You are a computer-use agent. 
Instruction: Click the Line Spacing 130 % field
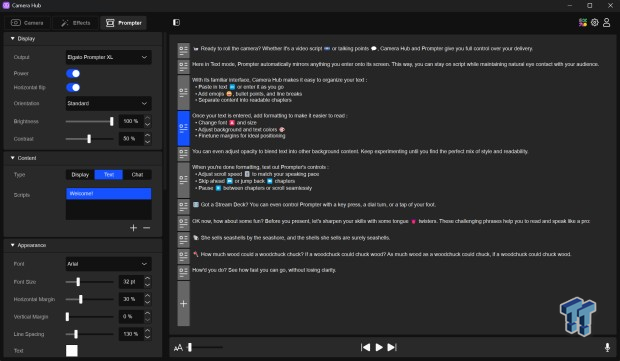[x=131, y=334]
